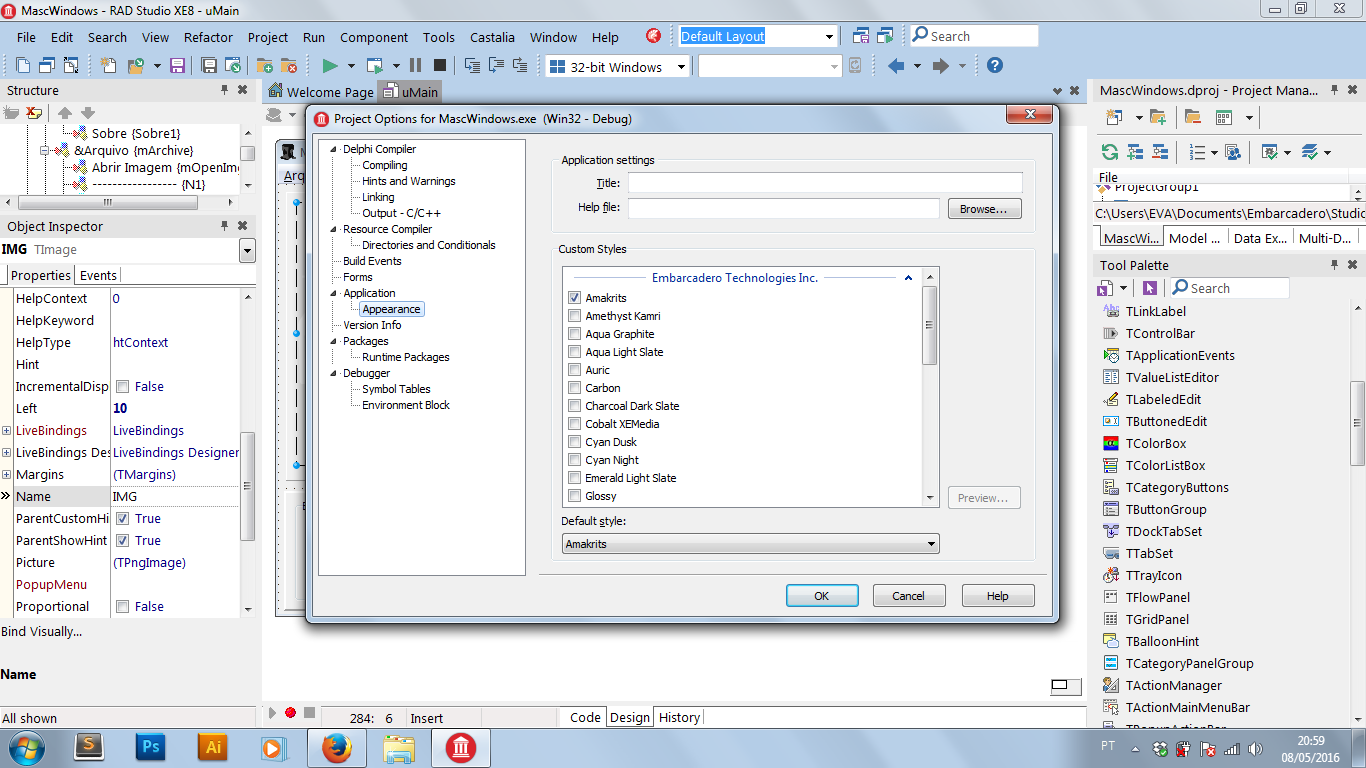This screenshot has height=768, width=1366.
Task: Click the Remove File from Project icon
Action: pyautogui.click(x=287, y=66)
